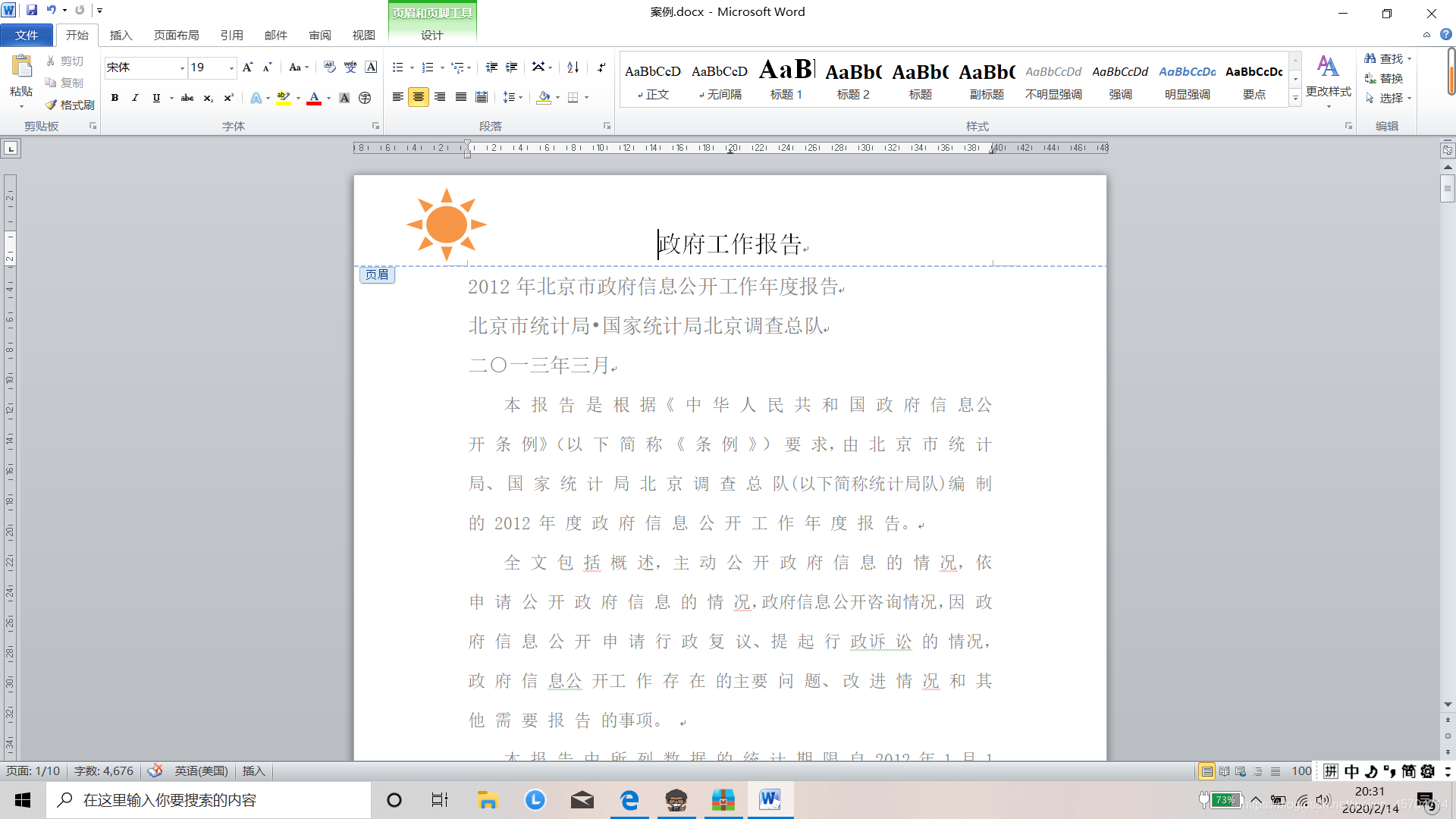1456x819 pixels.
Task: Click the Increase Font Size icon
Action: tap(247, 67)
